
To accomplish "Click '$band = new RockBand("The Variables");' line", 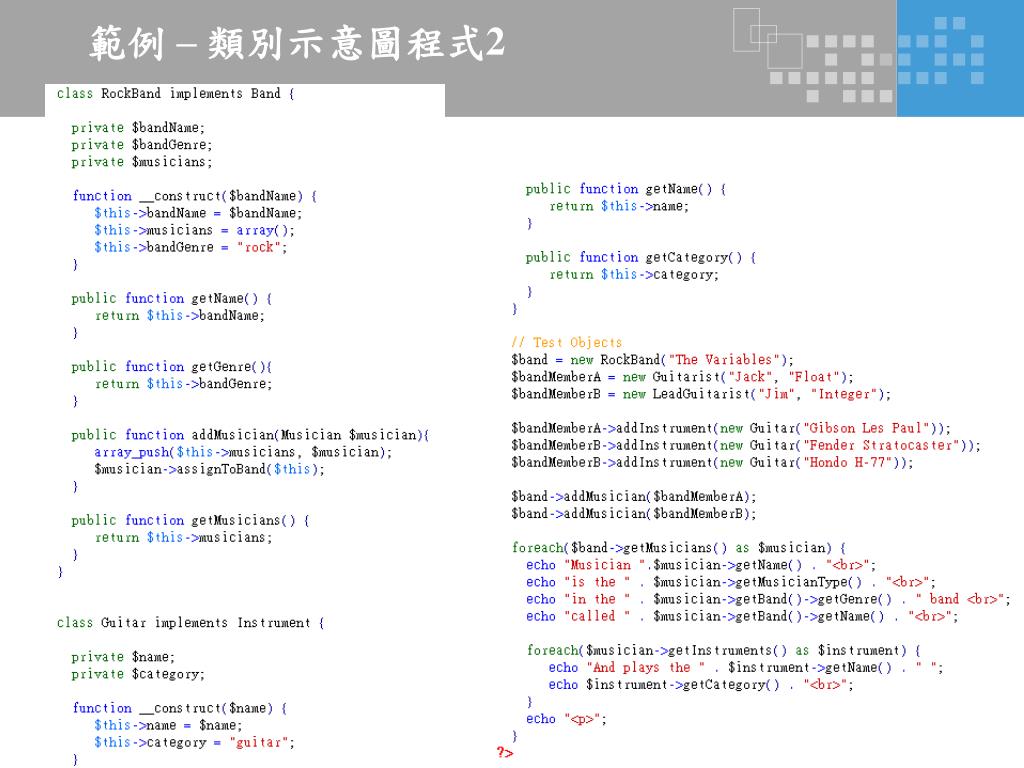I will [x=652, y=360].
